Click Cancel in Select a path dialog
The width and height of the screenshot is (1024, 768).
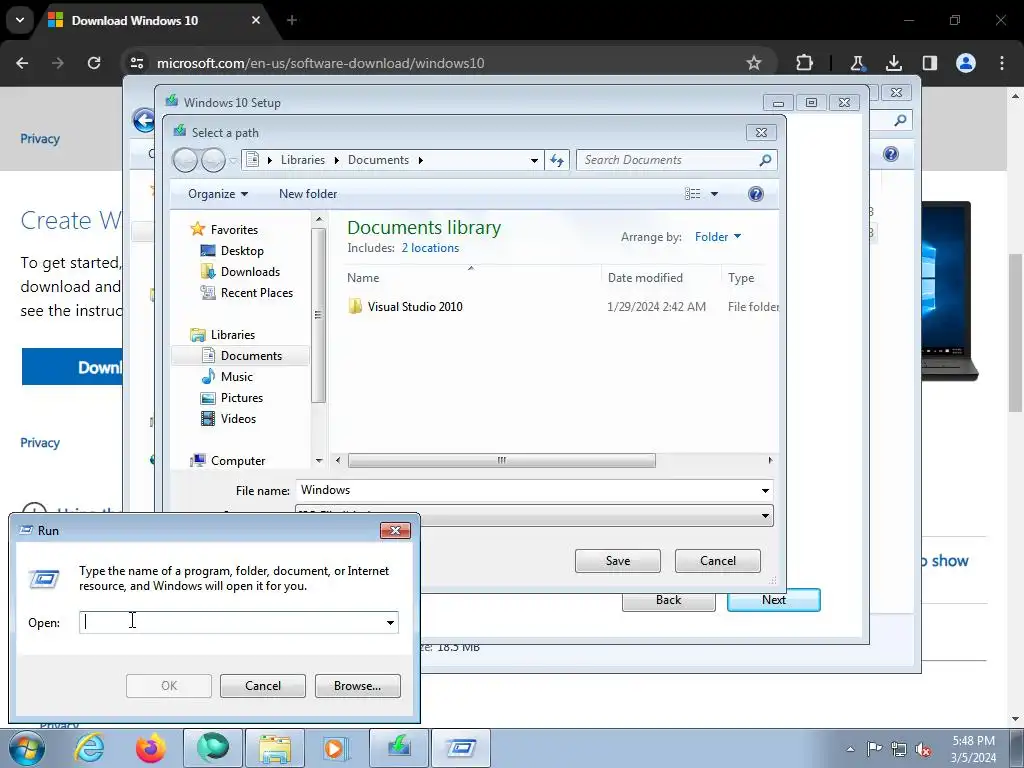tap(718, 561)
